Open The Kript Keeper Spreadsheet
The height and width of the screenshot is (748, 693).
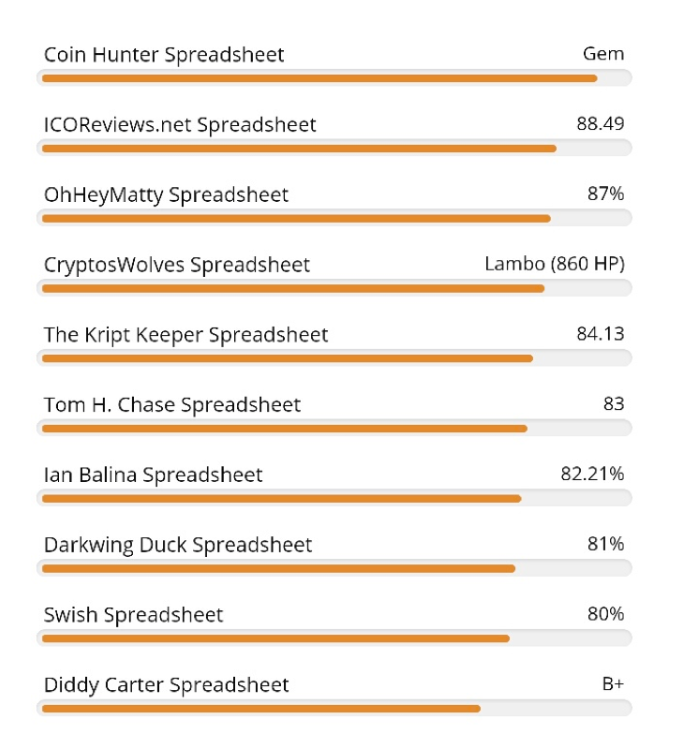coord(186,335)
